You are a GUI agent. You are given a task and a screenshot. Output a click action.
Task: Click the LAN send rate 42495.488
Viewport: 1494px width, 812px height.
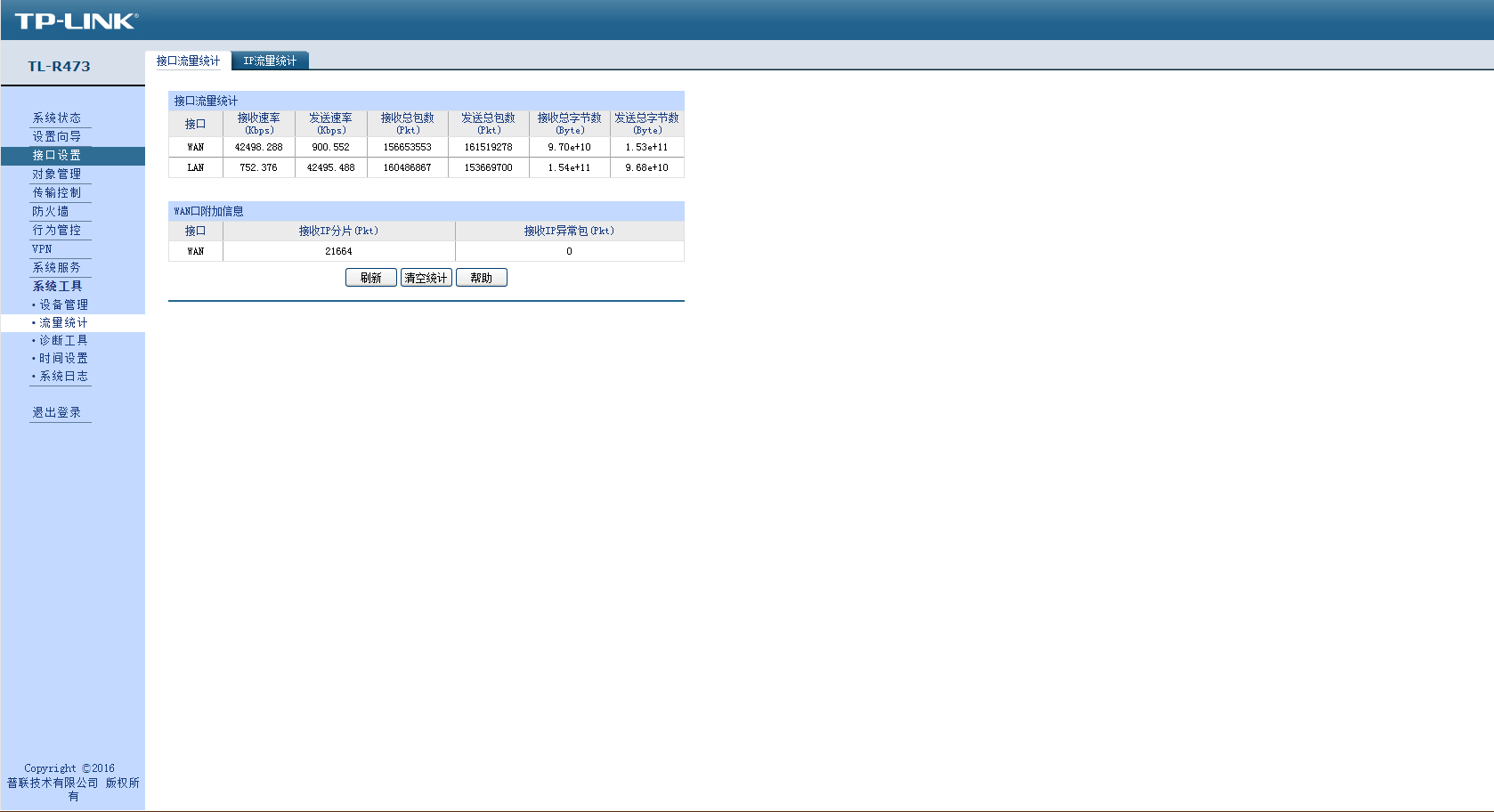(331, 167)
